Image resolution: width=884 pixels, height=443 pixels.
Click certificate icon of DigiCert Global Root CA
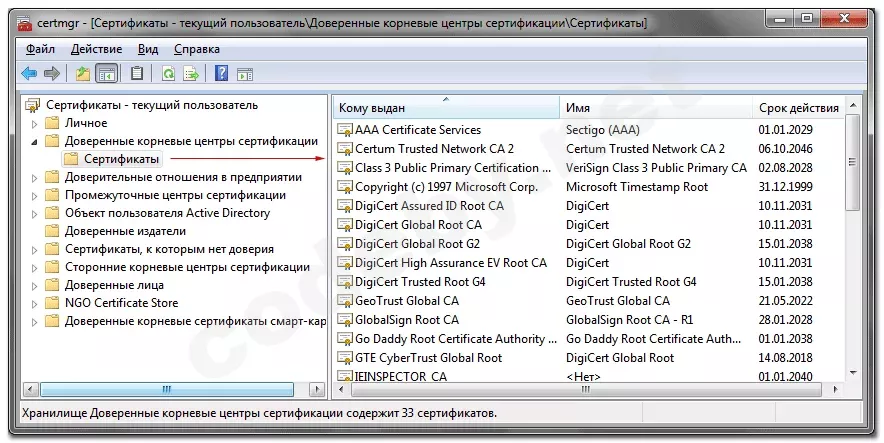pyautogui.click(x=344, y=225)
